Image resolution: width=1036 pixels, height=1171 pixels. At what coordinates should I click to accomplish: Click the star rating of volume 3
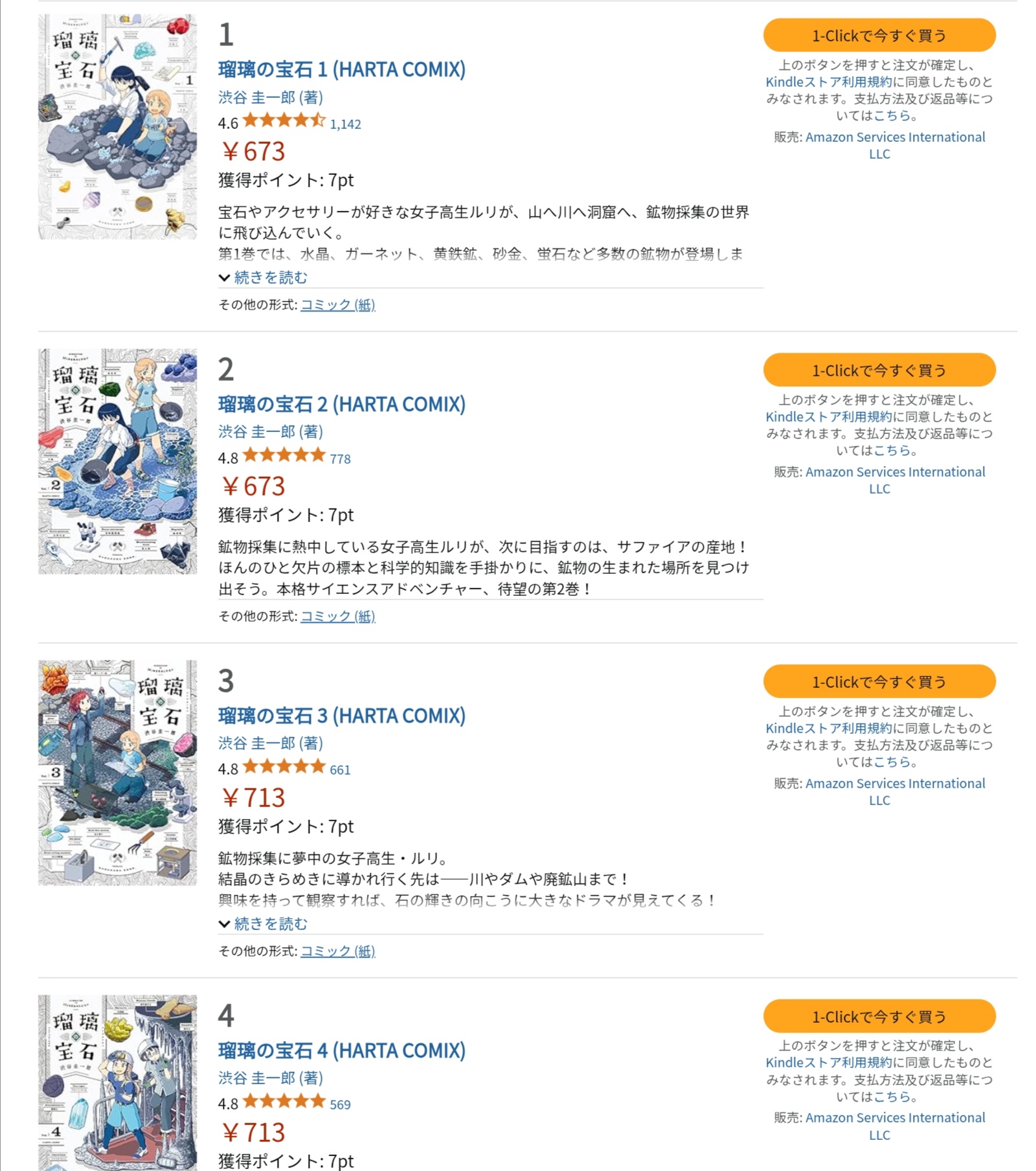point(284,767)
